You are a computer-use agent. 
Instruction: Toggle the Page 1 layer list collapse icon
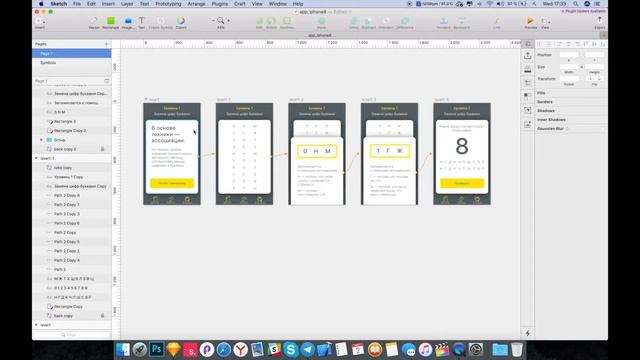pos(107,81)
